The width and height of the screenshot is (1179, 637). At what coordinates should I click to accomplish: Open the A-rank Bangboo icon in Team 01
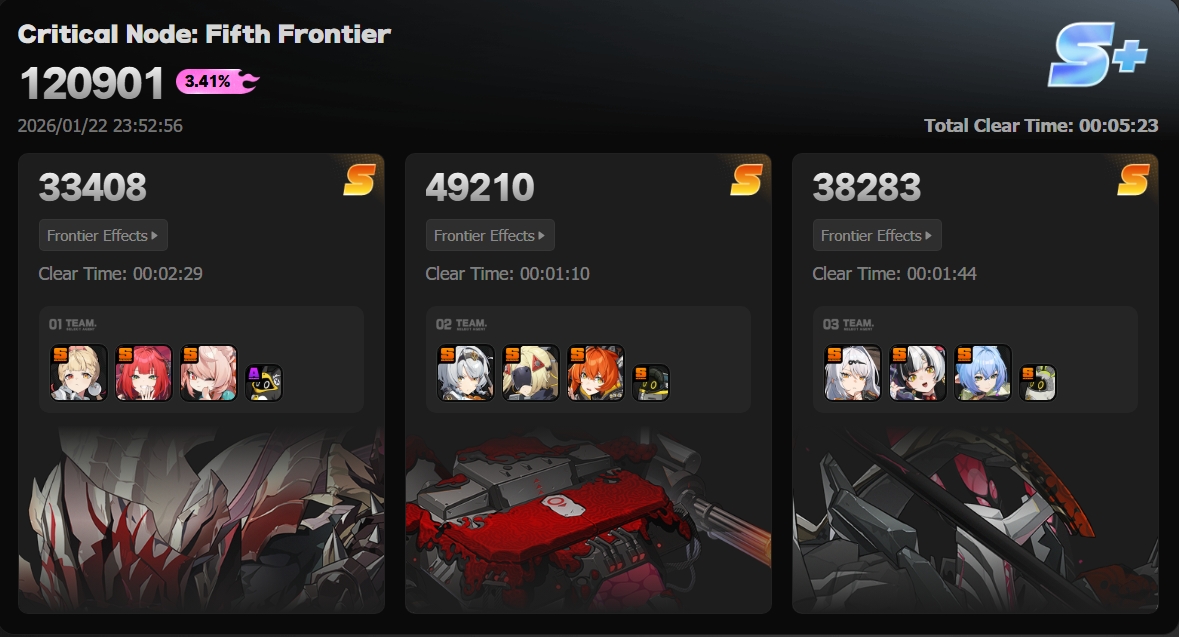[264, 383]
